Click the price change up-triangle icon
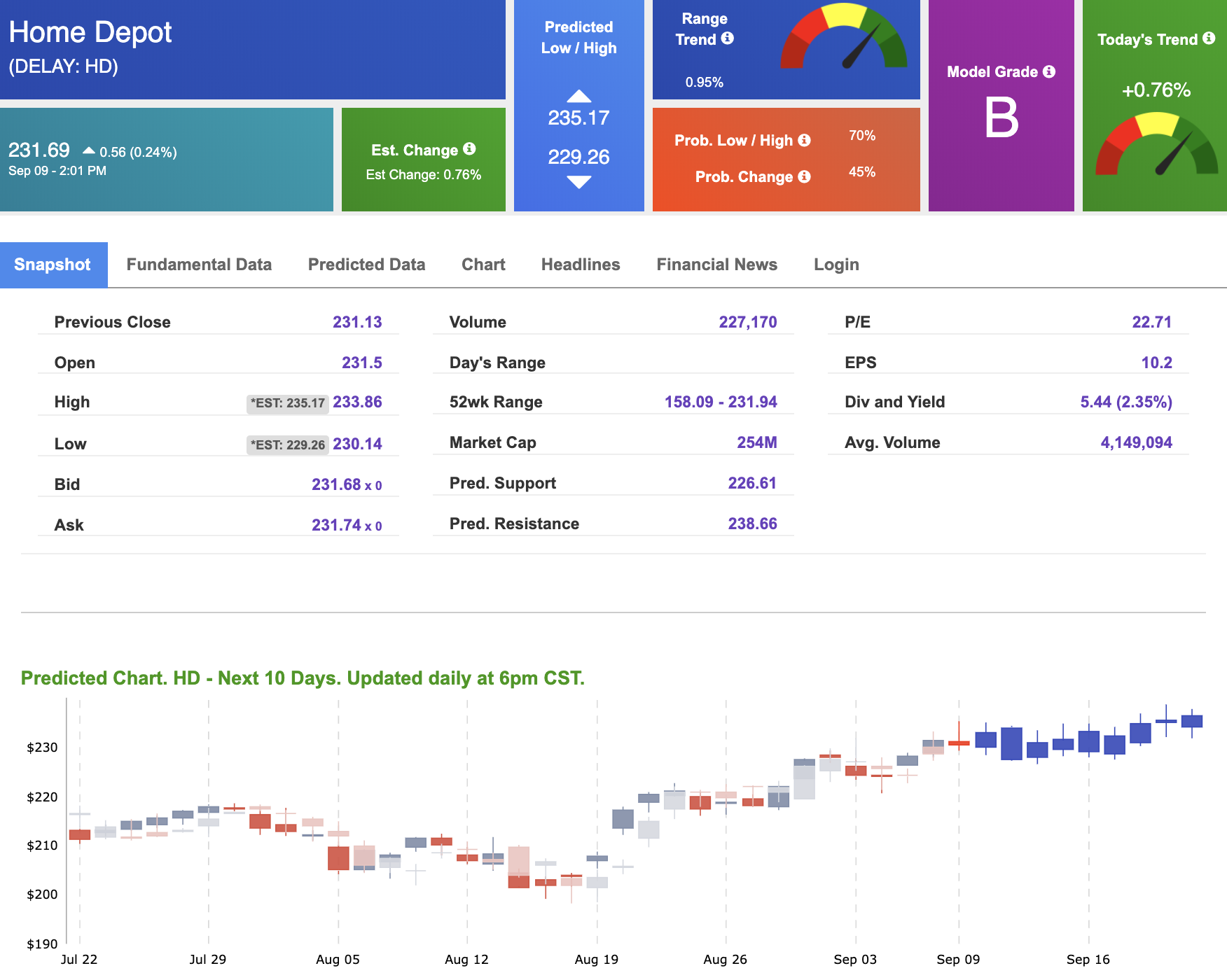 pyautogui.click(x=89, y=150)
